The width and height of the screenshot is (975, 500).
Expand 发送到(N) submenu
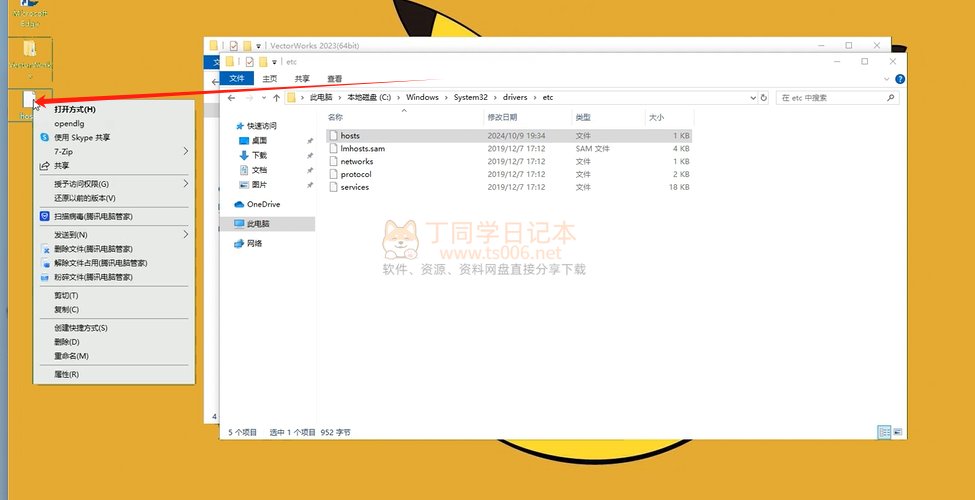click(114, 235)
